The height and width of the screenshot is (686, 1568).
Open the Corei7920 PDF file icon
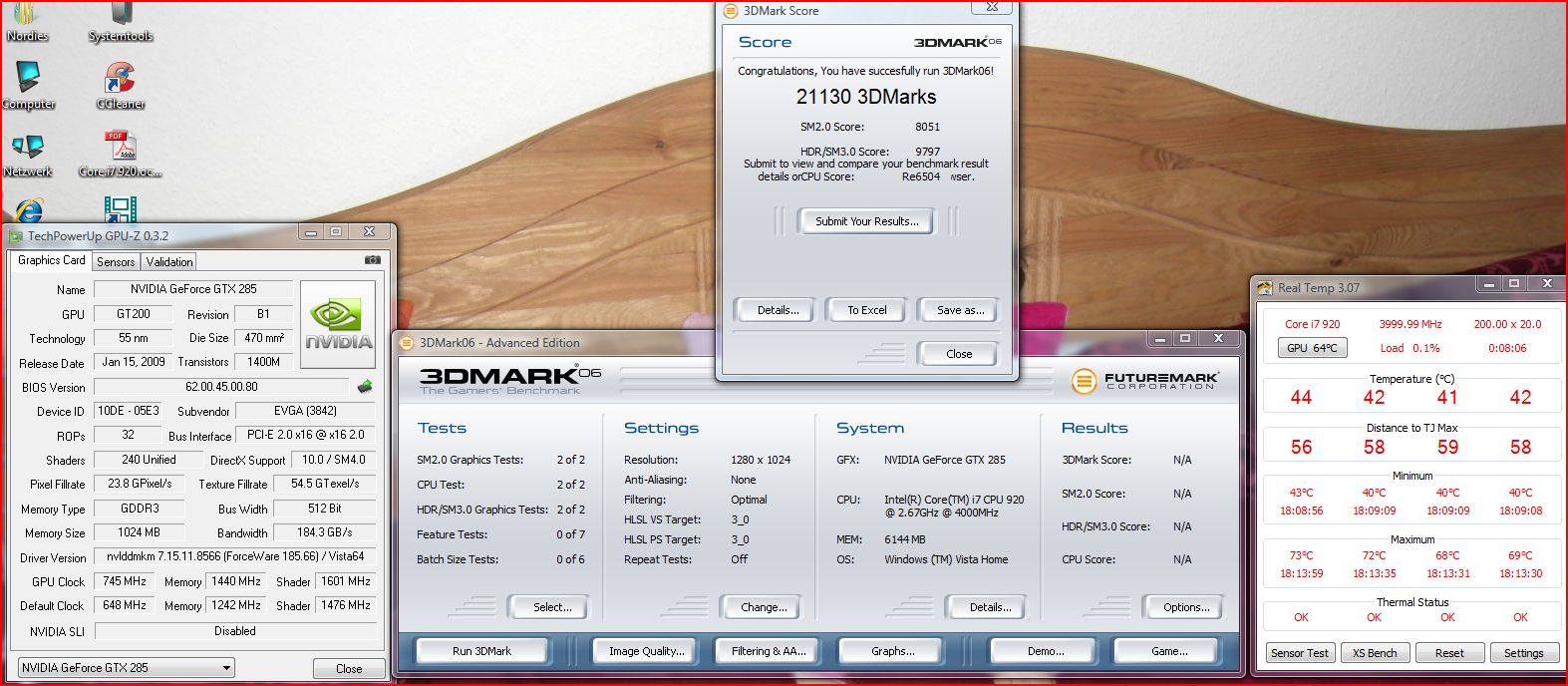121,155
